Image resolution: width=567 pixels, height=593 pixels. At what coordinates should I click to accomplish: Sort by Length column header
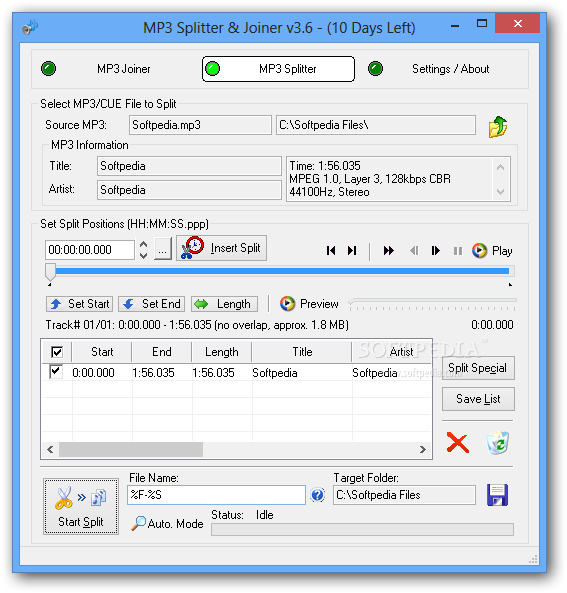tap(222, 352)
